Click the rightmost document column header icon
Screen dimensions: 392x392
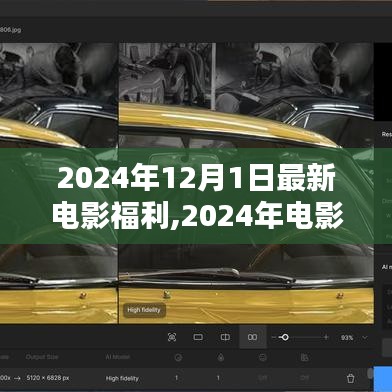tap(305, 357)
